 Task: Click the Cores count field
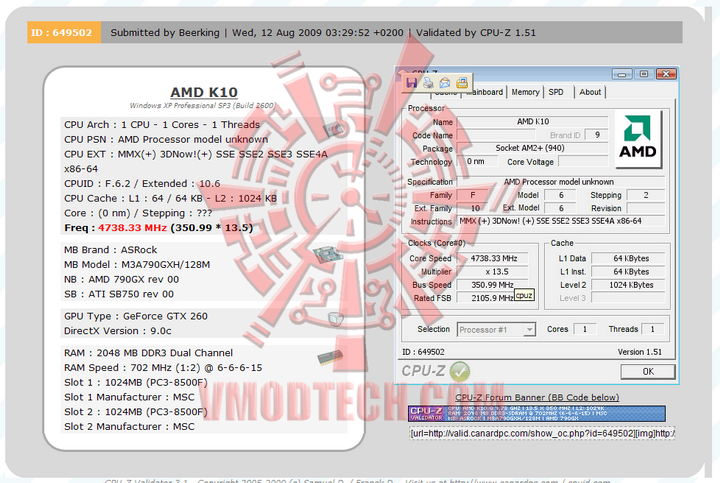585,329
